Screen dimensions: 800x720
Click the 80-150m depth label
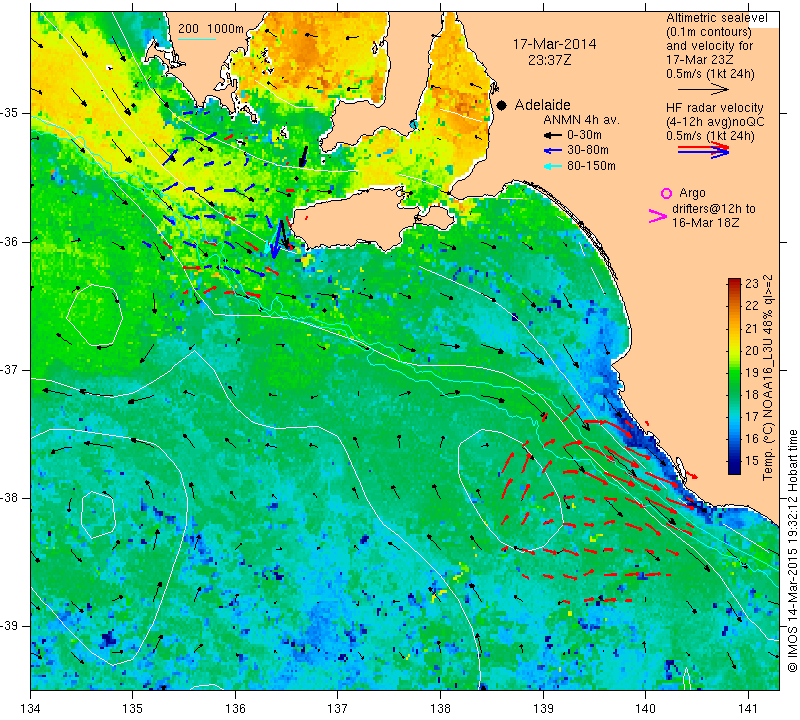pos(591,166)
